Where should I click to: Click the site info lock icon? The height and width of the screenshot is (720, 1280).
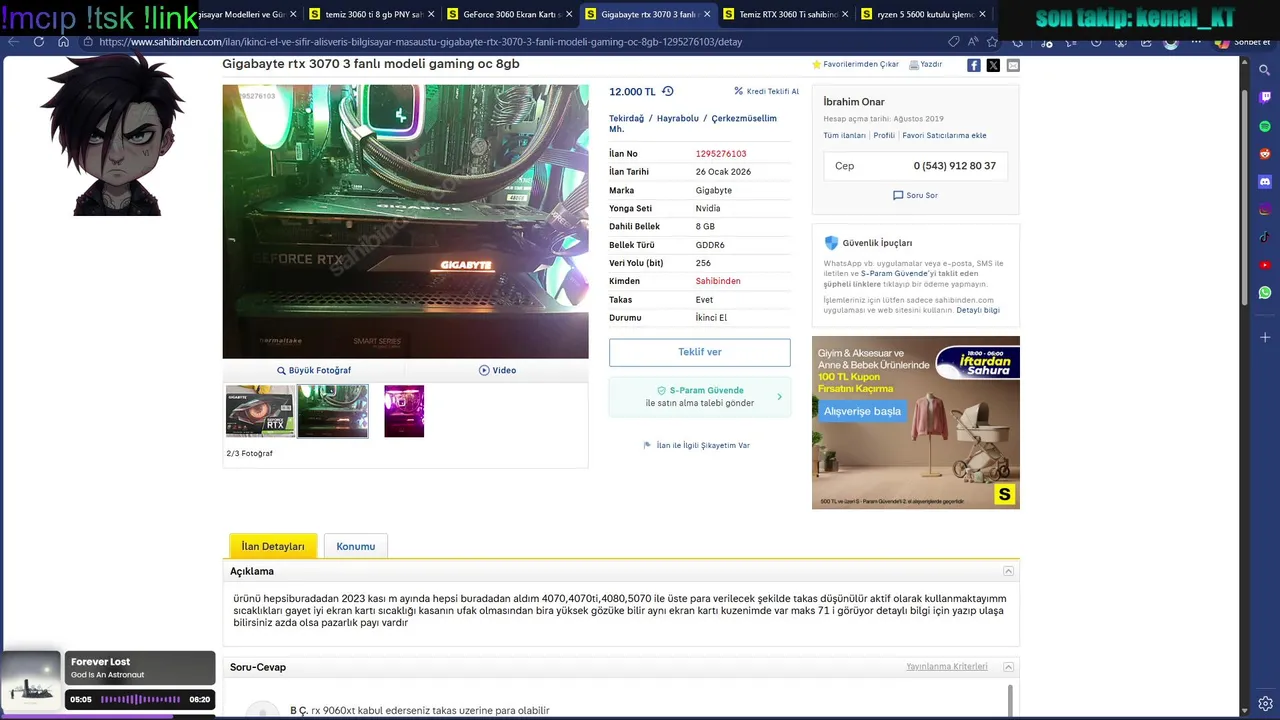click(x=88, y=42)
